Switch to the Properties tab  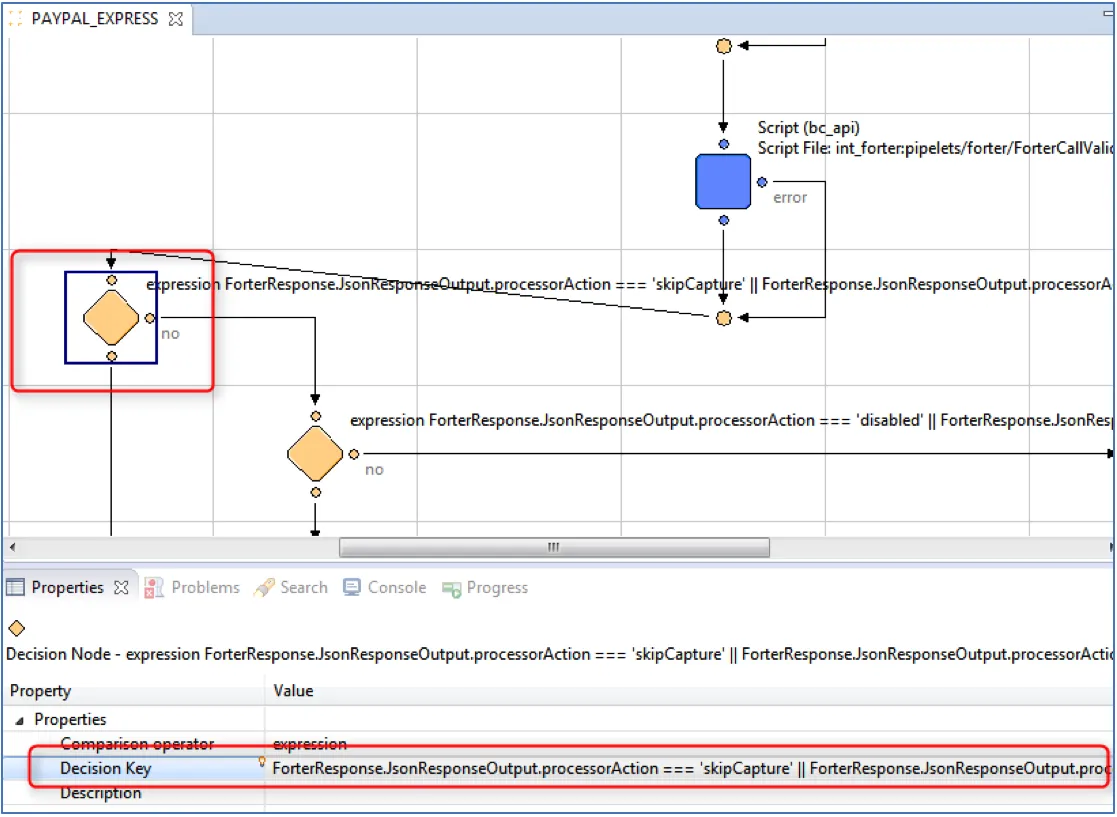[x=68, y=588]
